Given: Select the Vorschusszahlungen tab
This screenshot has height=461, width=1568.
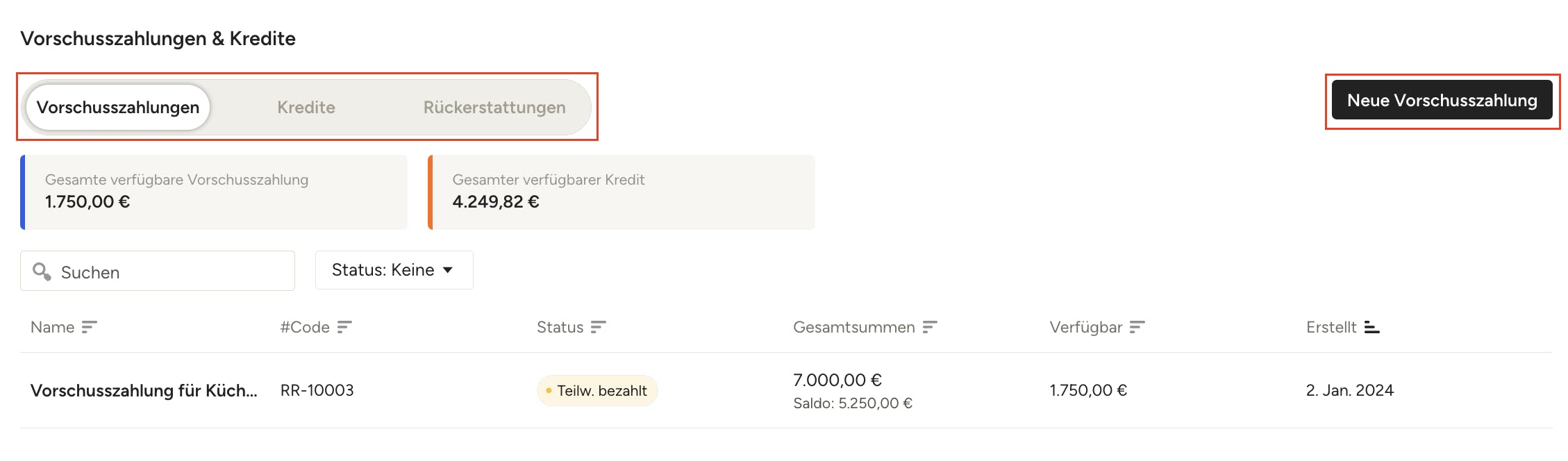Looking at the screenshot, I should [x=118, y=108].
